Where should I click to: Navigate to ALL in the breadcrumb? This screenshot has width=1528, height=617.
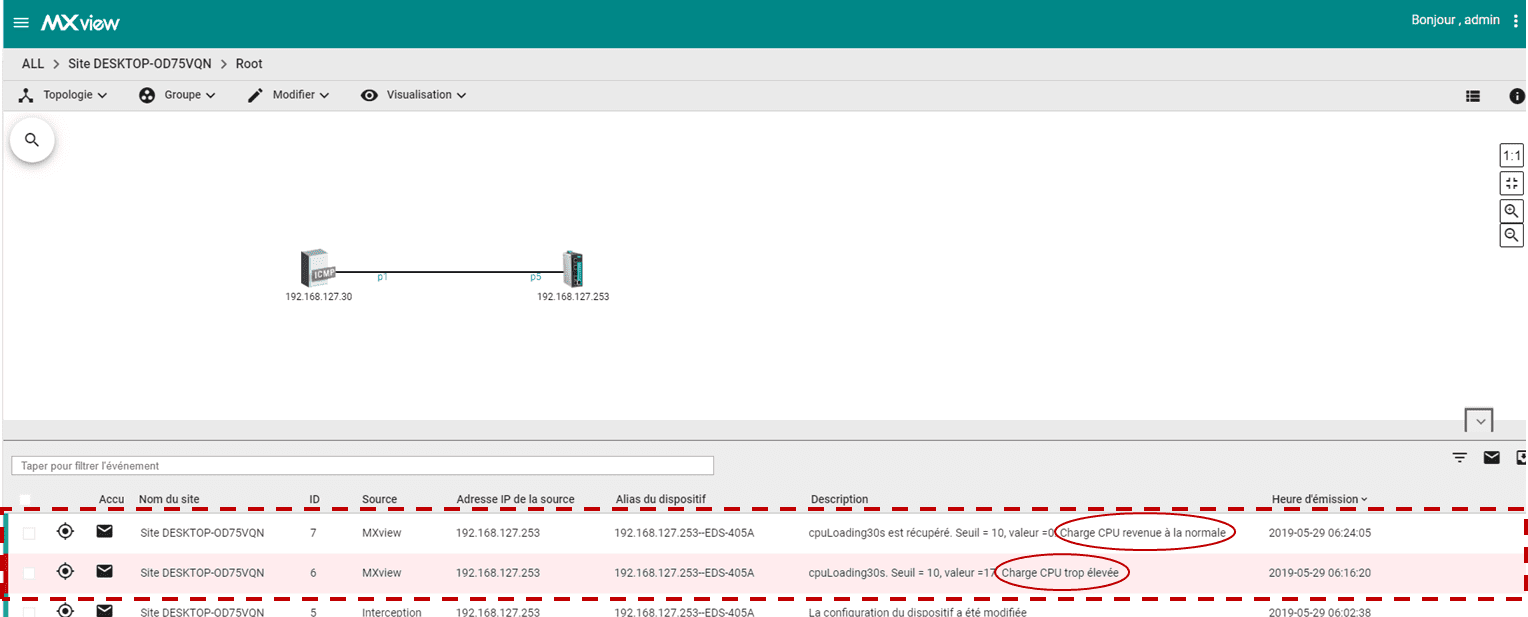coord(33,63)
